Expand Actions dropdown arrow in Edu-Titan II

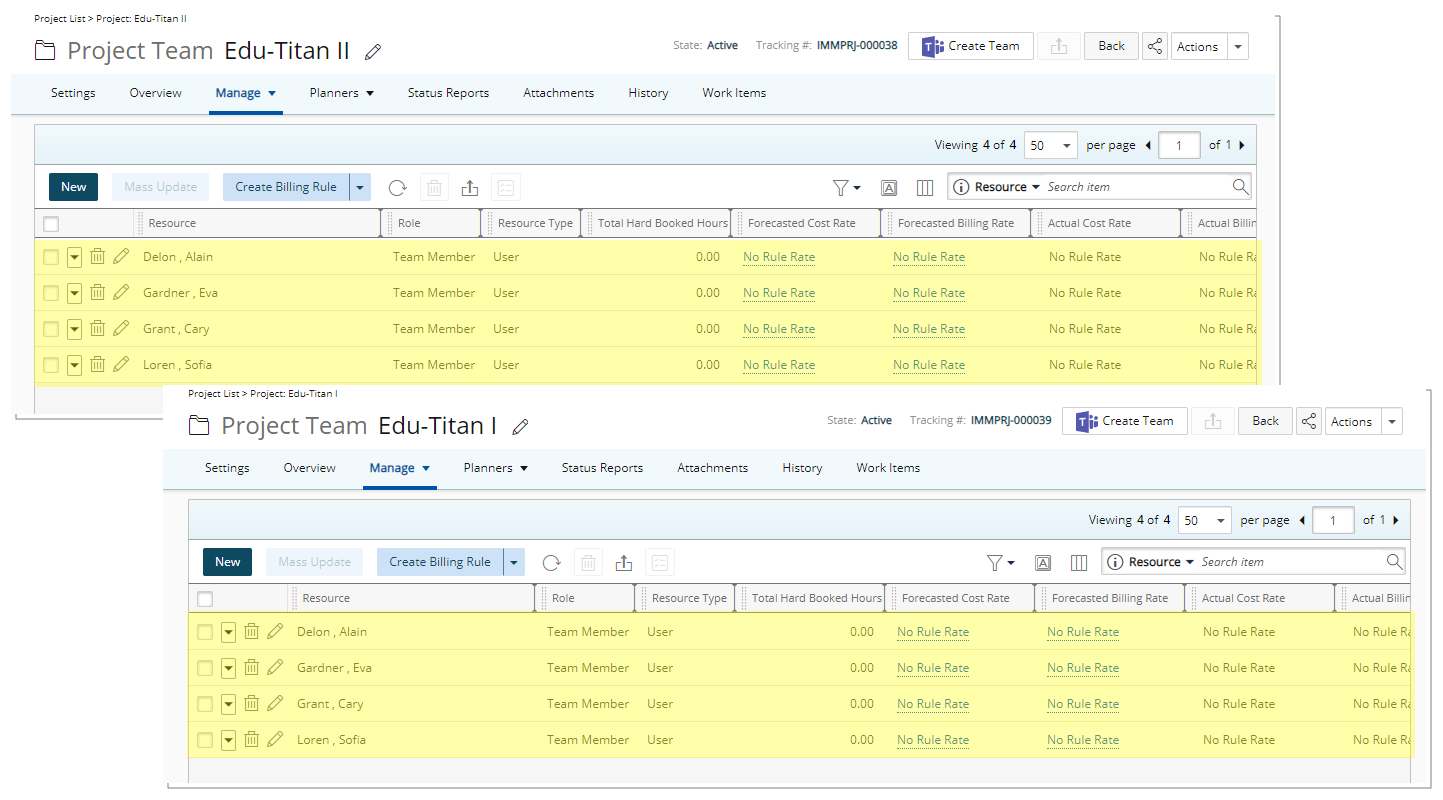point(1238,47)
